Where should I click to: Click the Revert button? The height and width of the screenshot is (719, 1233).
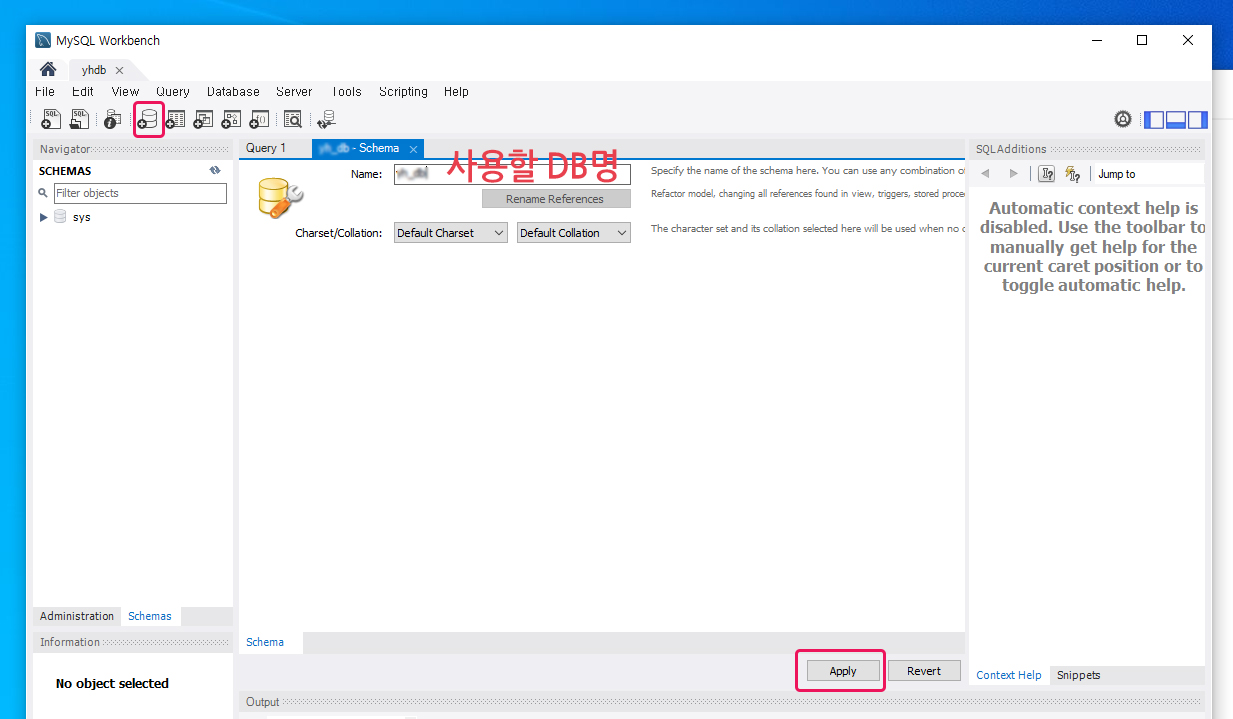pos(924,671)
